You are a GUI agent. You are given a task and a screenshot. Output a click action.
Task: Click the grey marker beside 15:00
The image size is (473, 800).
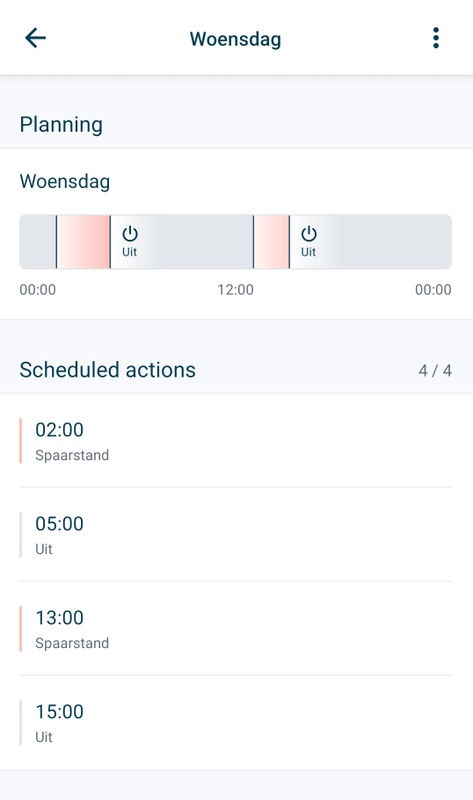[20, 722]
